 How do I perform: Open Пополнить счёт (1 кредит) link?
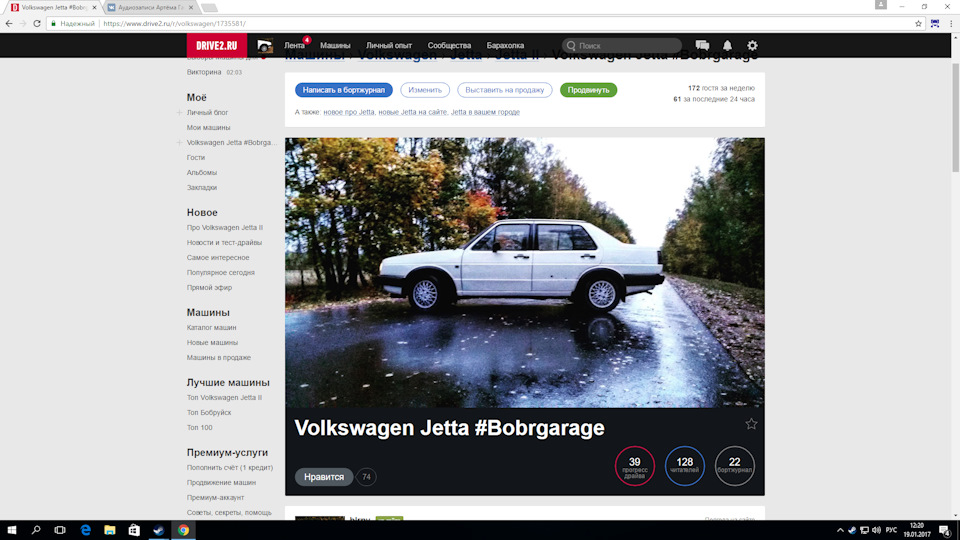click(230, 468)
